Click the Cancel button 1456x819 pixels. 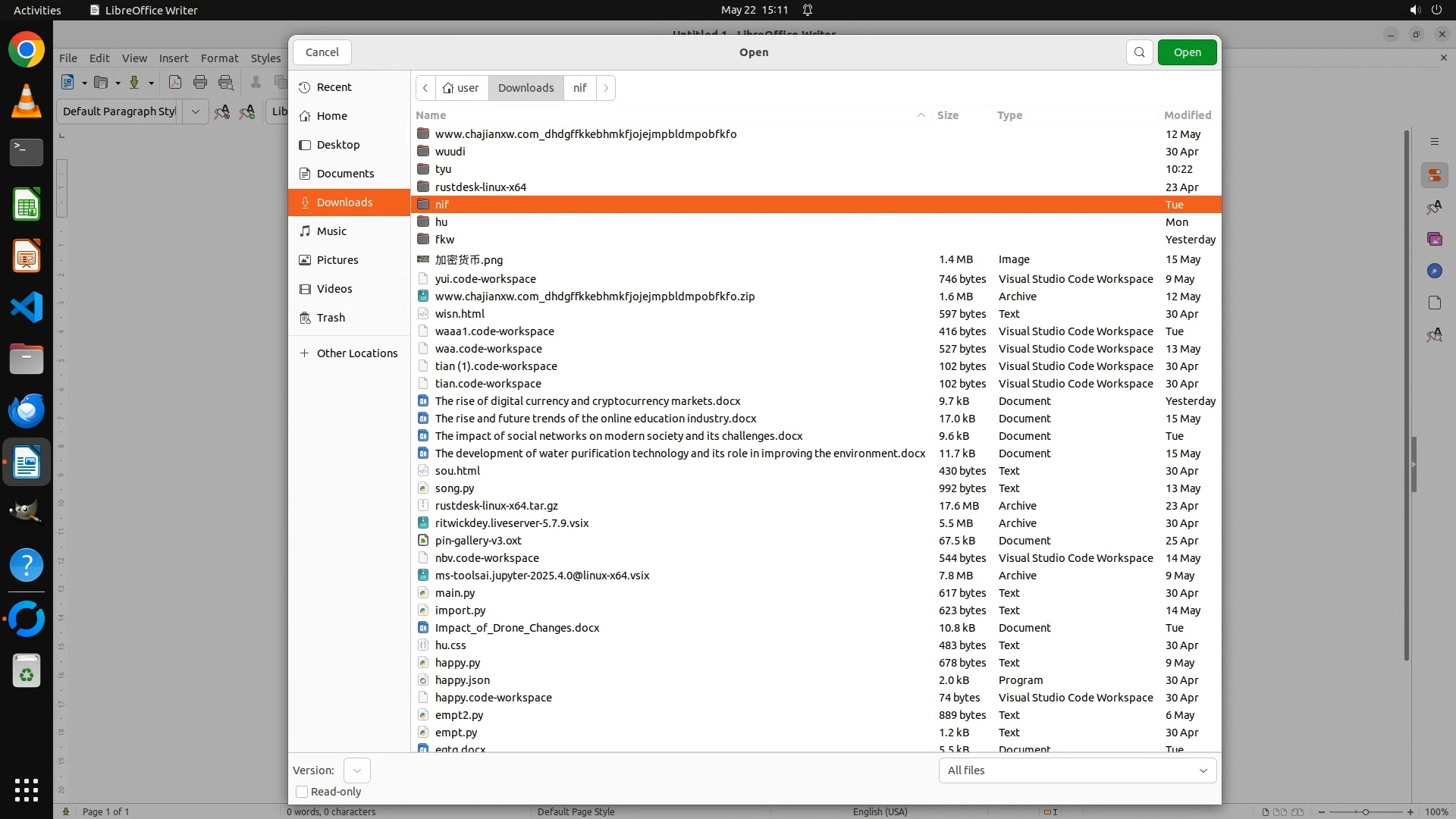[x=322, y=52]
